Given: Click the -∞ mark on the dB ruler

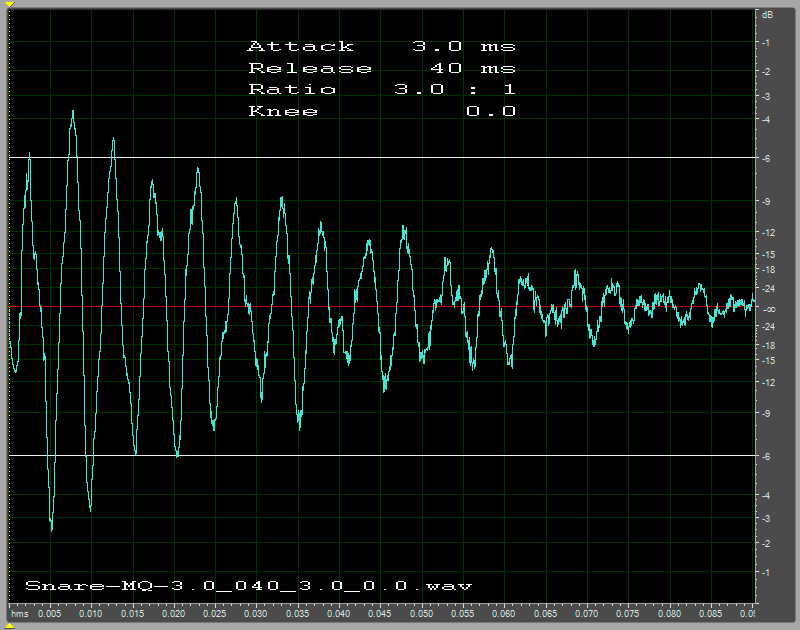Looking at the screenshot, I should tap(768, 309).
